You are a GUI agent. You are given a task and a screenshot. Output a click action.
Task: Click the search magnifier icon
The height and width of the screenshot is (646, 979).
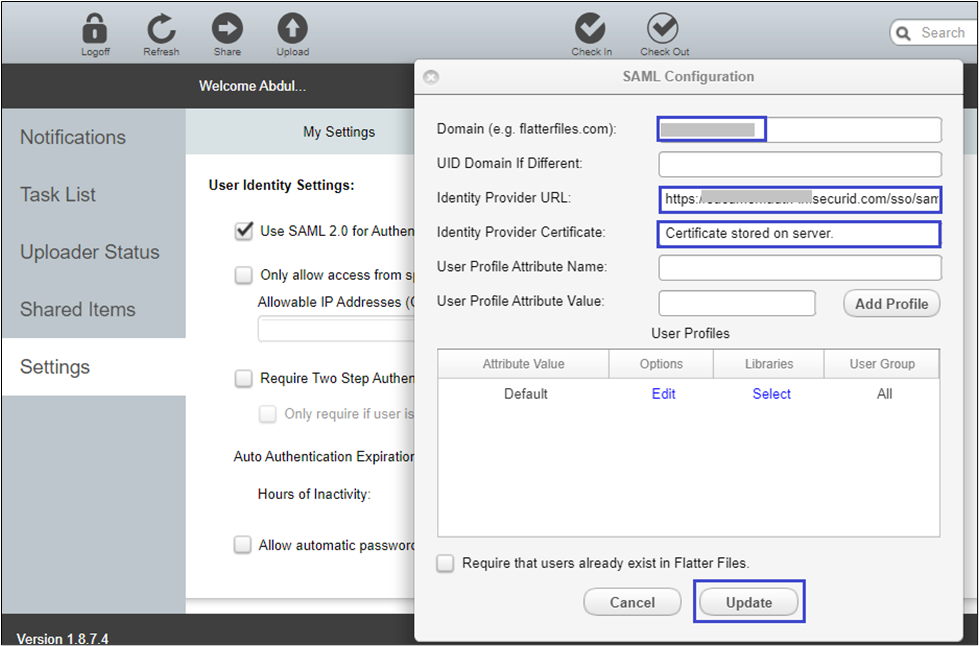pyautogui.click(x=906, y=33)
